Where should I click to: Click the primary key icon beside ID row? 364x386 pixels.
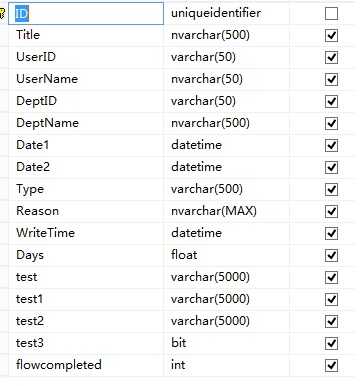pyautogui.click(x=2, y=14)
